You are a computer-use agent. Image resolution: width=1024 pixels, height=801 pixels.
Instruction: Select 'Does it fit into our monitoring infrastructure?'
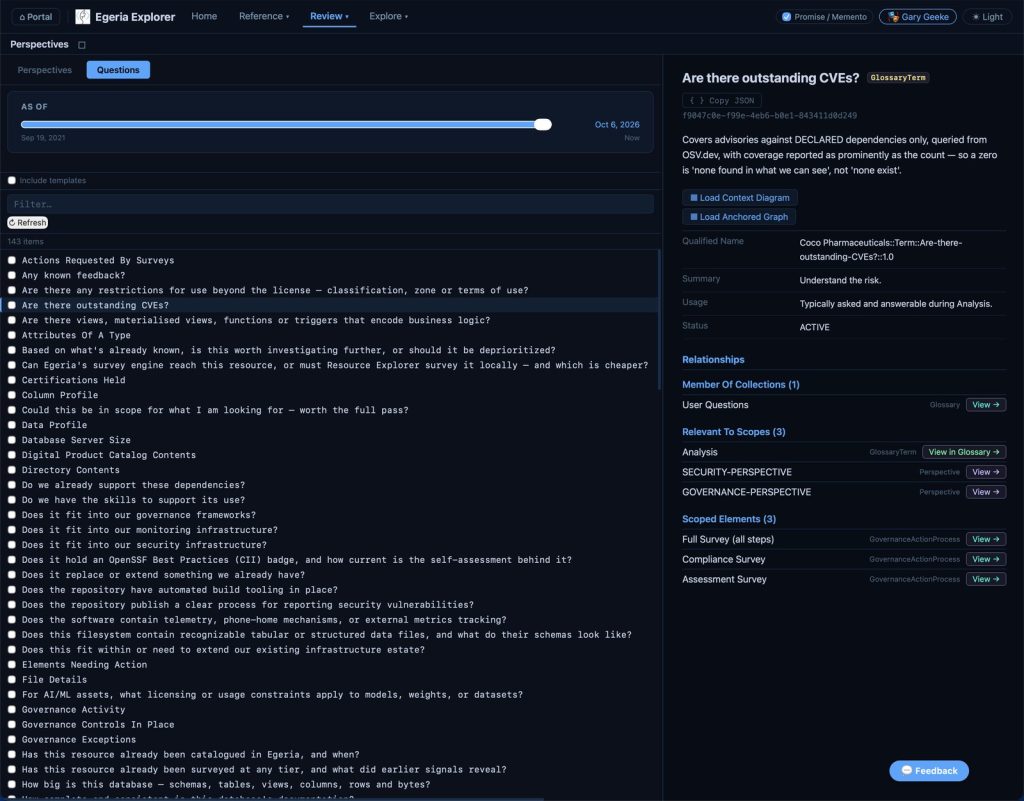pos(330,530)
